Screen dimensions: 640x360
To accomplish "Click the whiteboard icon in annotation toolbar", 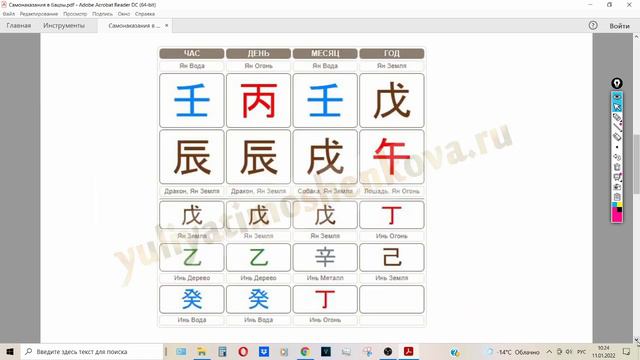I will coord(617,177).
